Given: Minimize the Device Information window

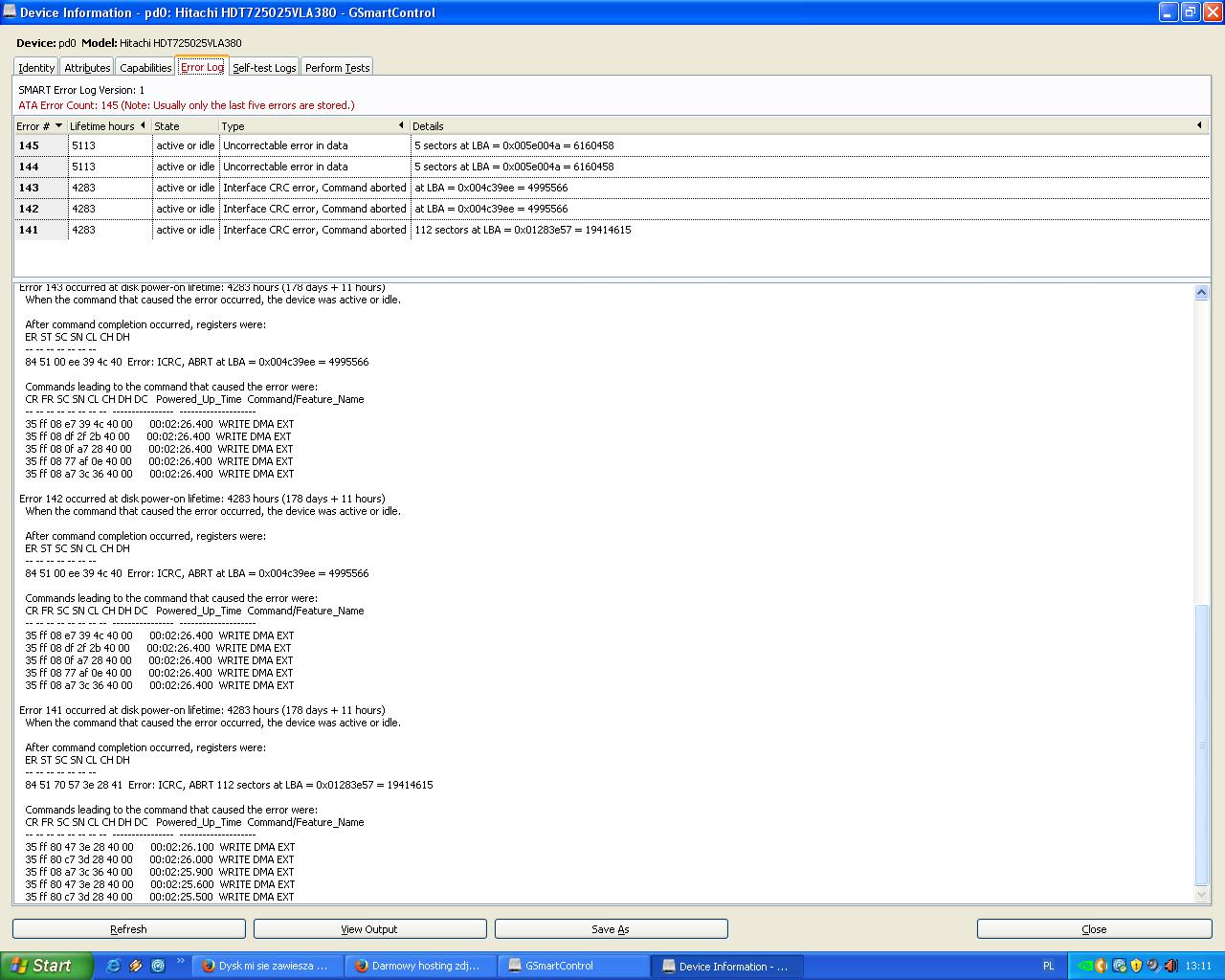Looking at the screenshot, I should (x=1169, y=12).
